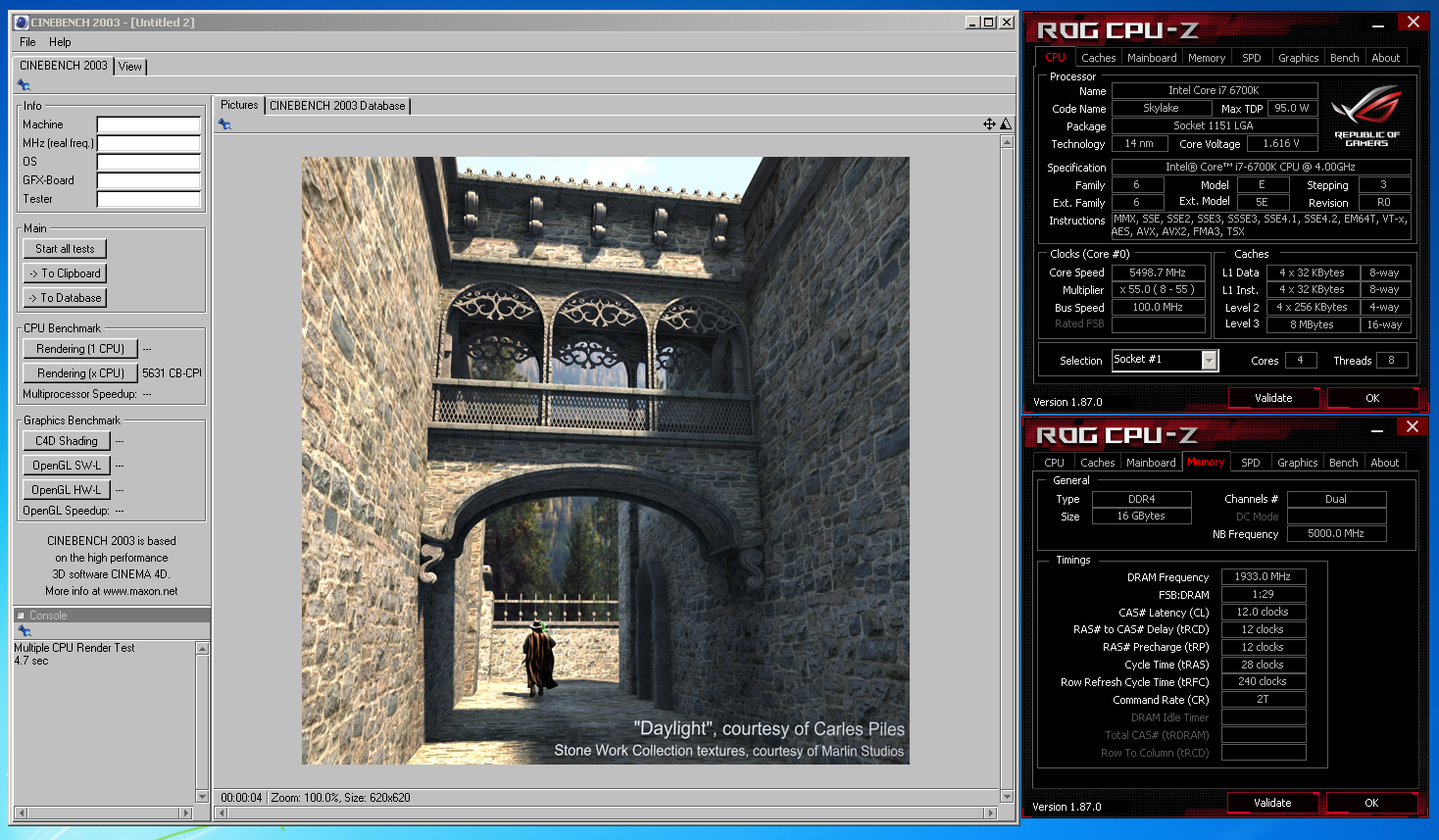This screenshot has height=840, width=1439.
Task: Focus the Tester input field
Action: [x=149, y=199]
